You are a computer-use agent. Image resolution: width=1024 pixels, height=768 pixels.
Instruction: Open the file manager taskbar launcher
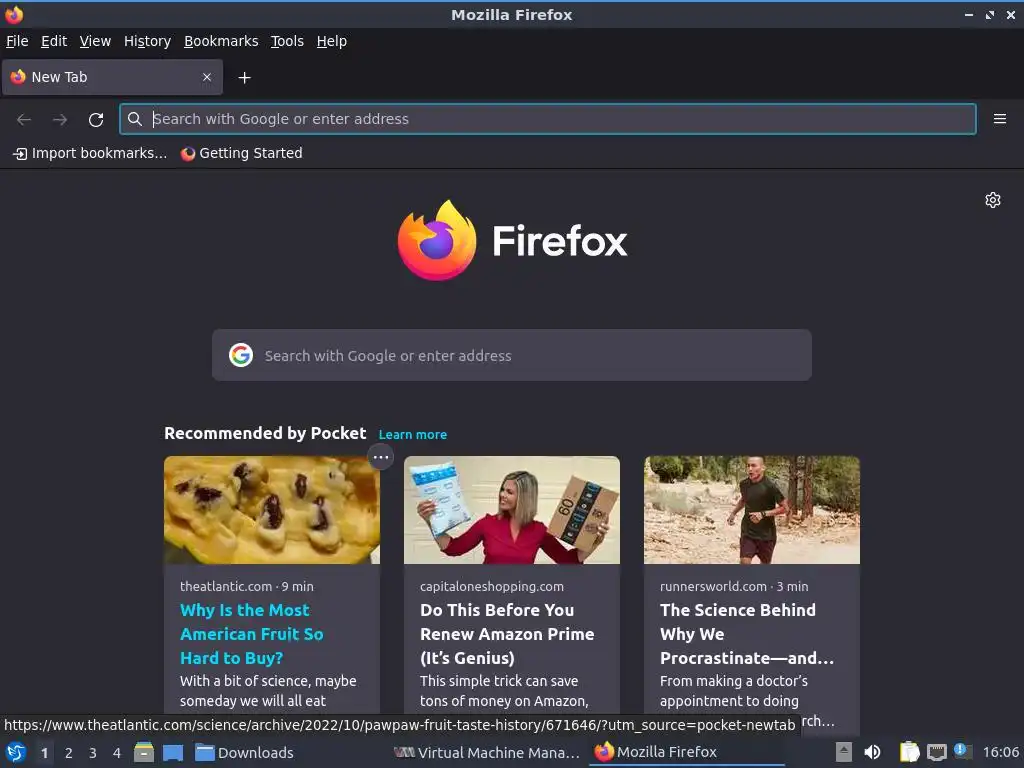click(144, 752)
